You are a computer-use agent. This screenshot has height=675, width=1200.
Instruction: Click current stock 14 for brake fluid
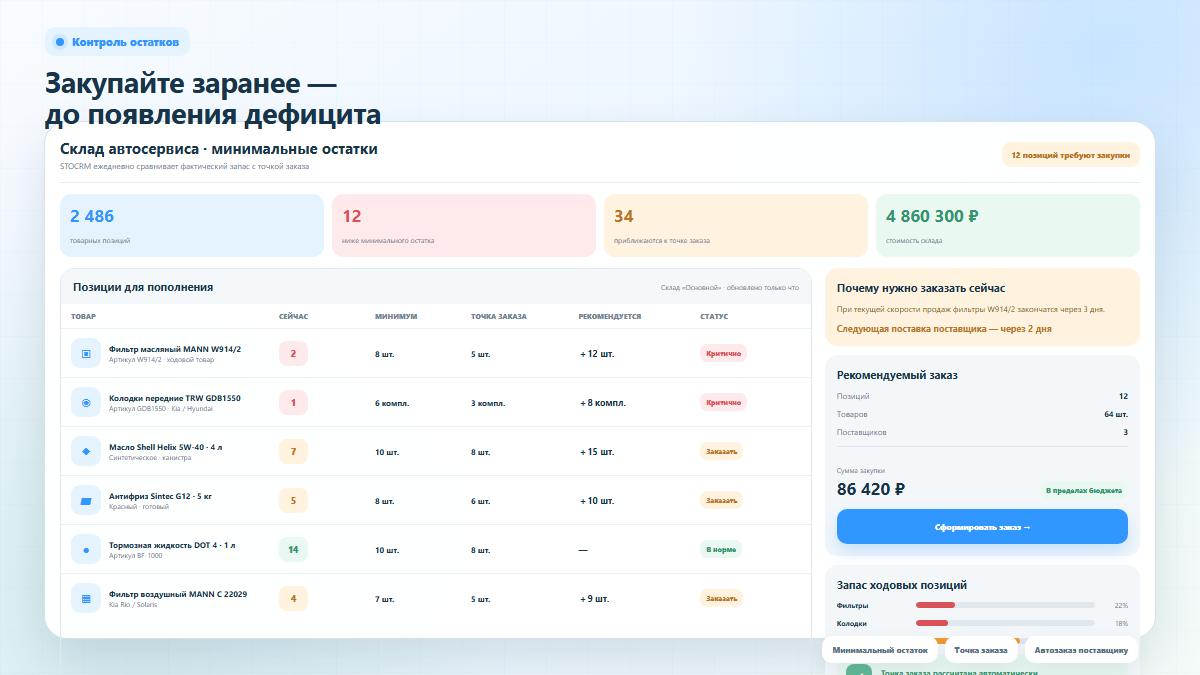pos(293,549)
